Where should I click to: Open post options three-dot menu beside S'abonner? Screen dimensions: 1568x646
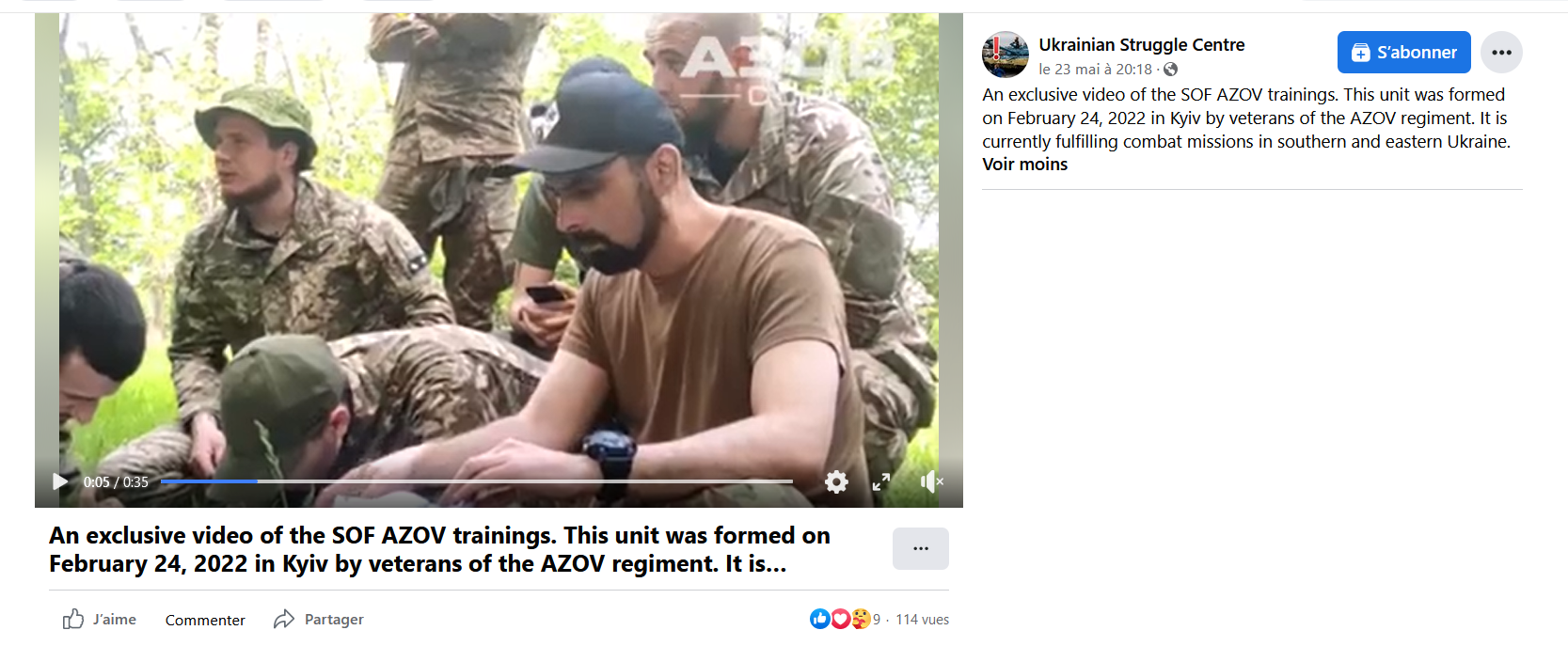coord(1501,53)
